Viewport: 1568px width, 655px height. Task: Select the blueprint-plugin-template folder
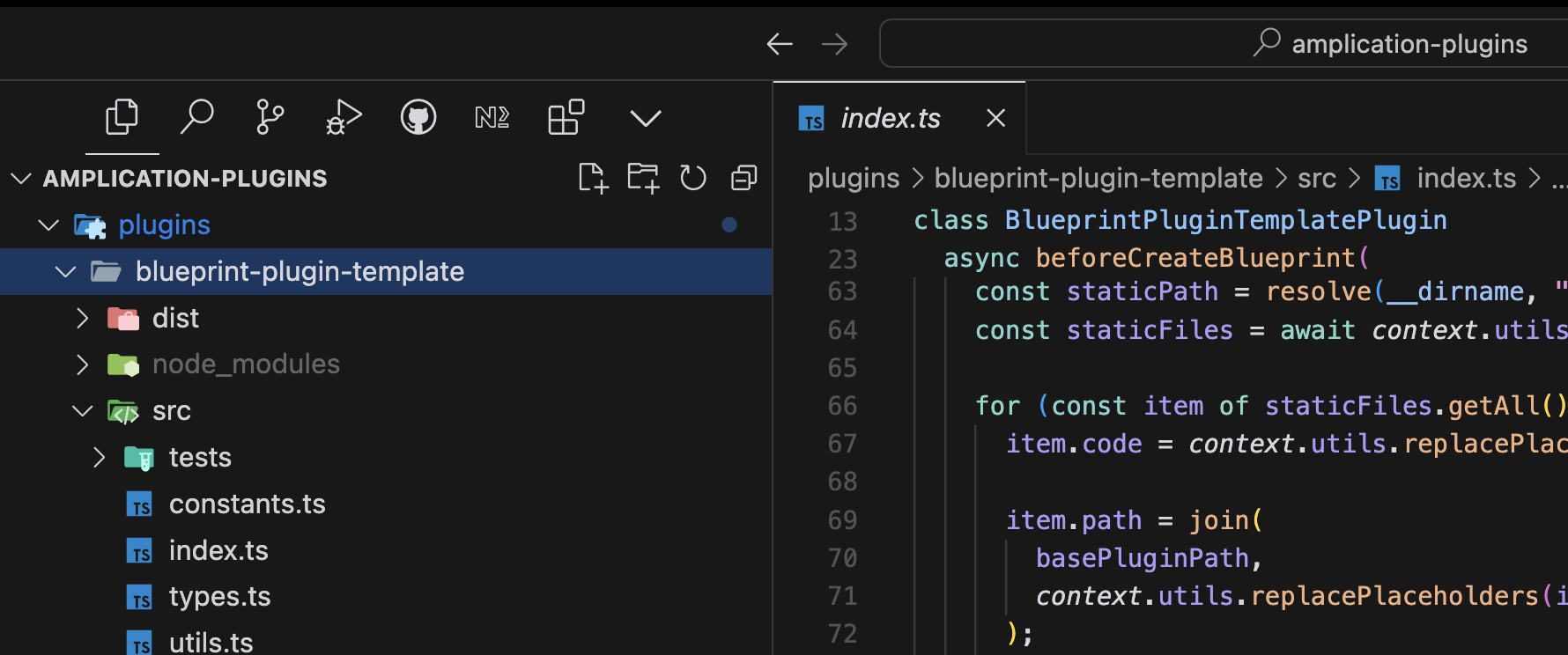(x=386, y=271)
